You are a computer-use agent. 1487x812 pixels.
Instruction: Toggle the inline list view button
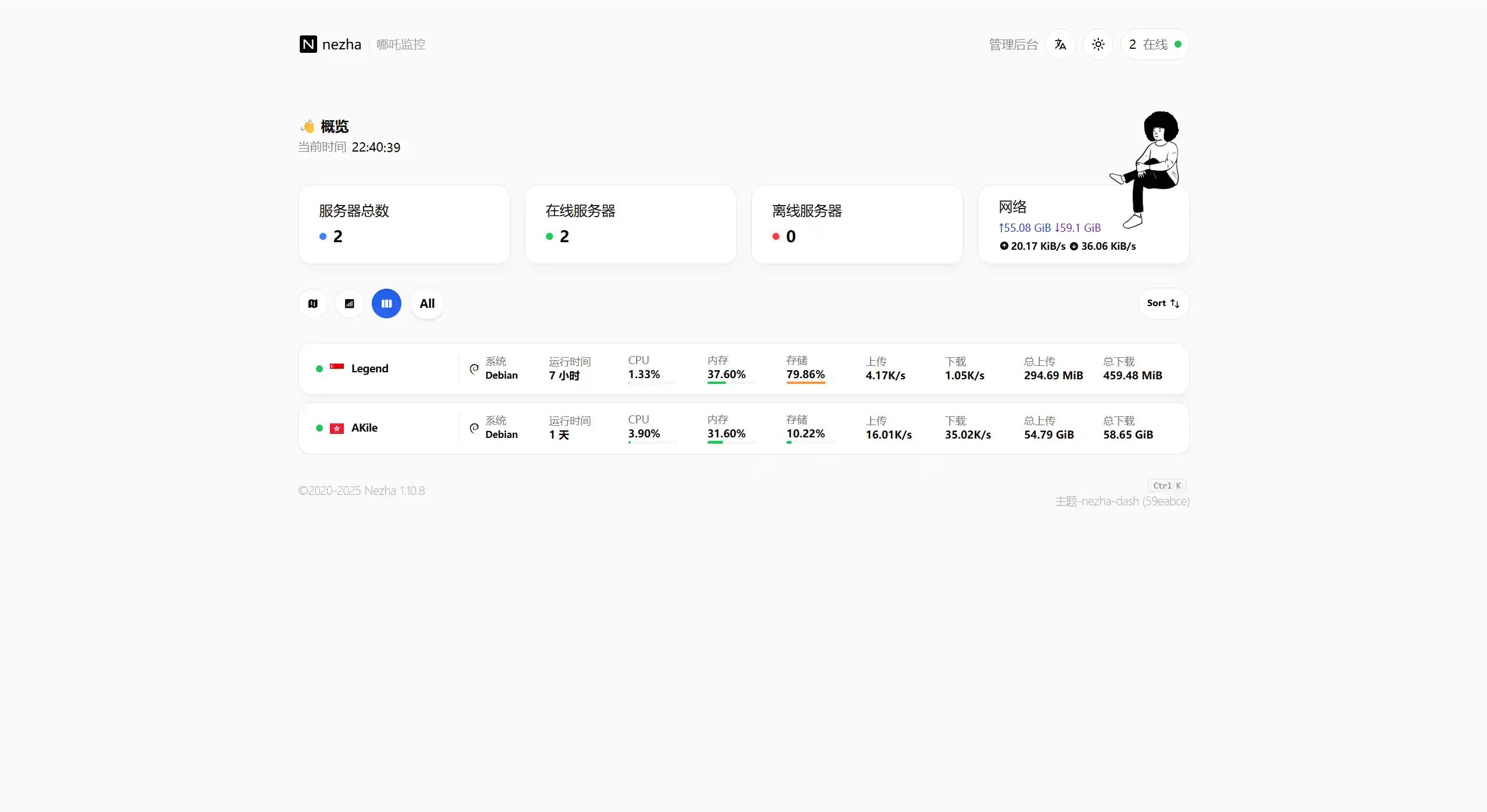(x=386, y=303)
